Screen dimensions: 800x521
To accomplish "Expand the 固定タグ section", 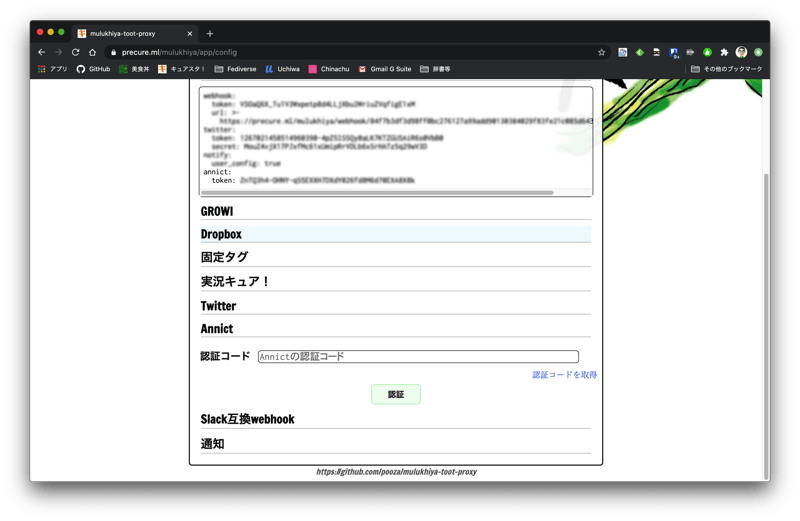I will click(224, 257).
